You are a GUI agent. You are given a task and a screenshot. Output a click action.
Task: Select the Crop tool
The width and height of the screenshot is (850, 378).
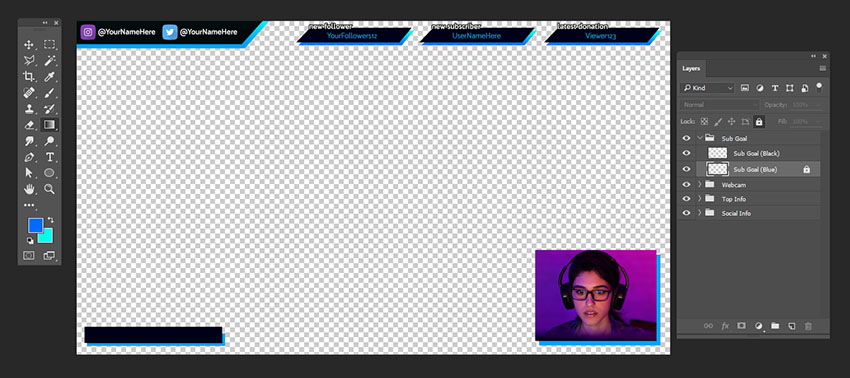pyautogui.click(x=29, y=76)
